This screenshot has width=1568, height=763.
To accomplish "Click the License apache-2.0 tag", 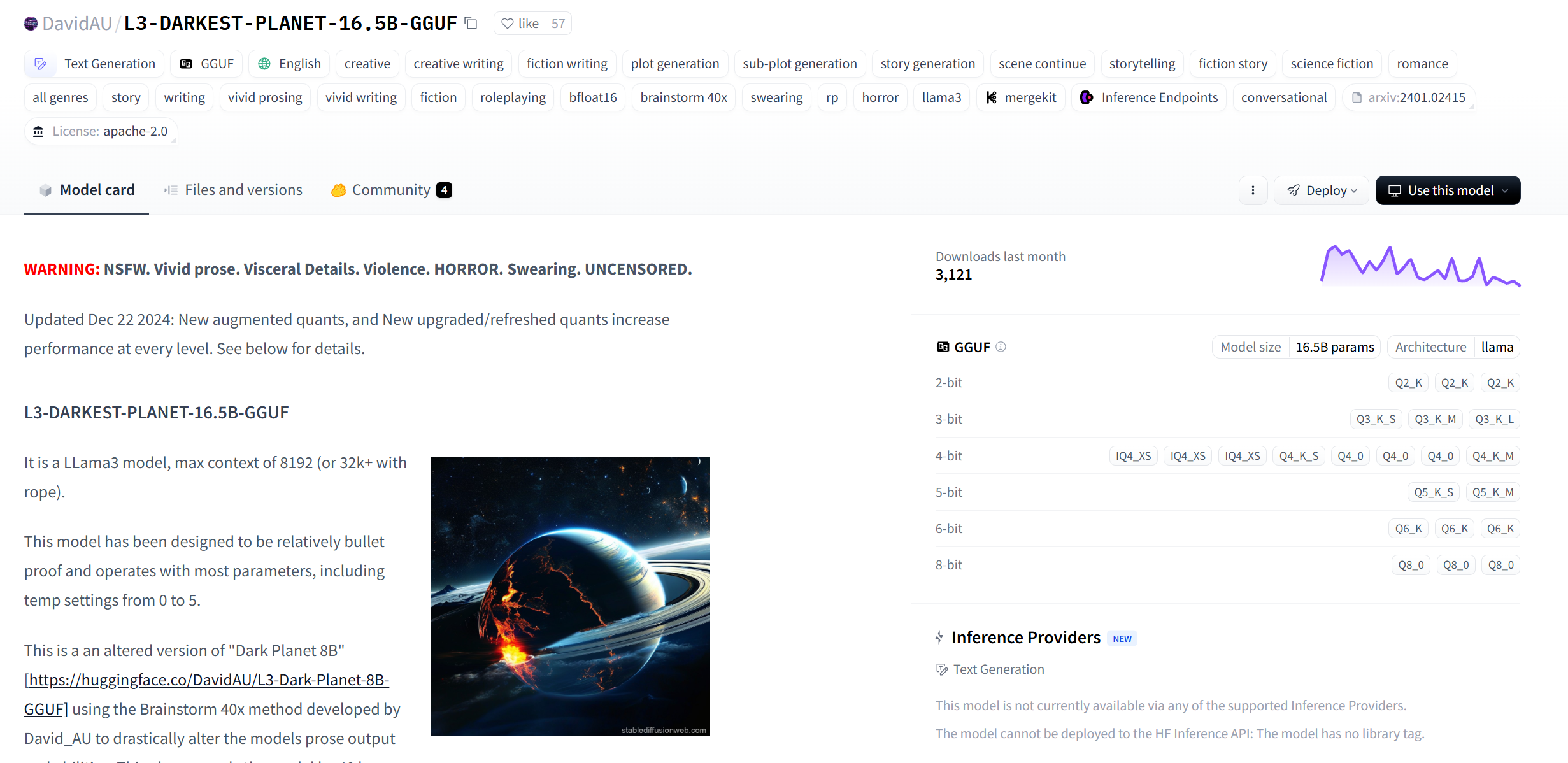I will 101,131.
